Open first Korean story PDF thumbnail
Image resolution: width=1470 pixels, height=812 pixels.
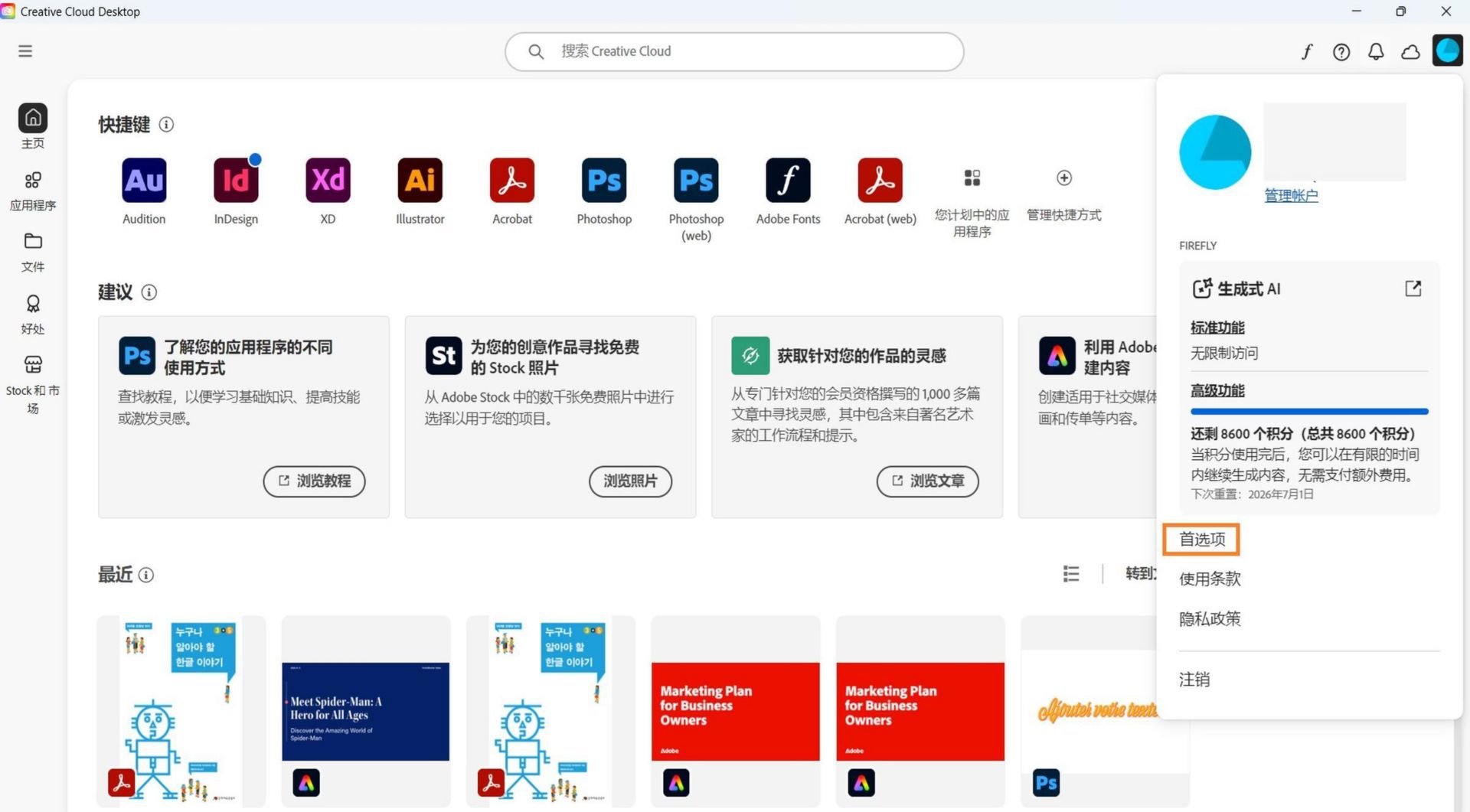(x=181, y=712)
